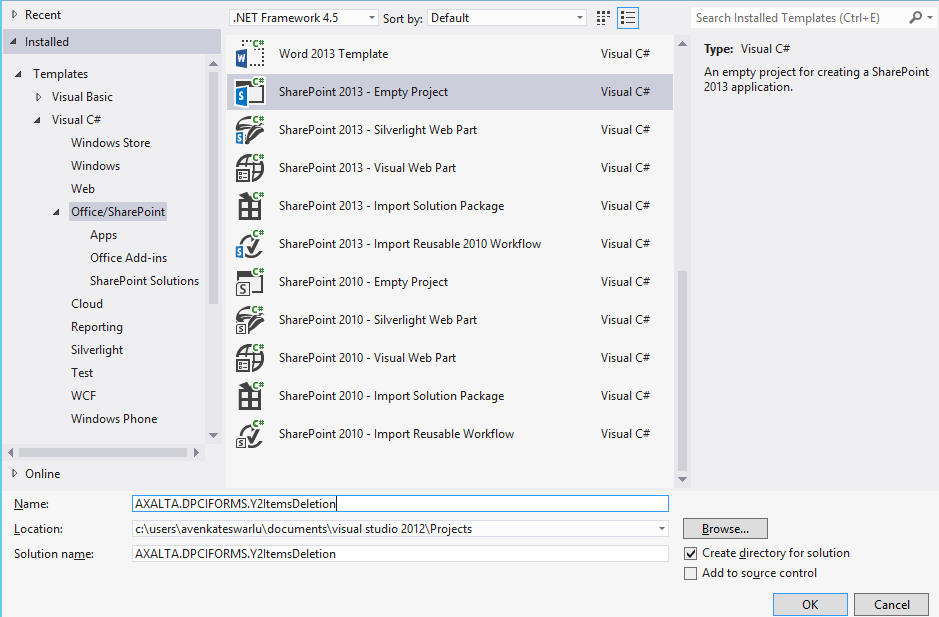Viewport: 939px width, 617px height.
Task: Click tree horizontal scroll right arrow
Action: pyautogui.click(x=196, y=452)
